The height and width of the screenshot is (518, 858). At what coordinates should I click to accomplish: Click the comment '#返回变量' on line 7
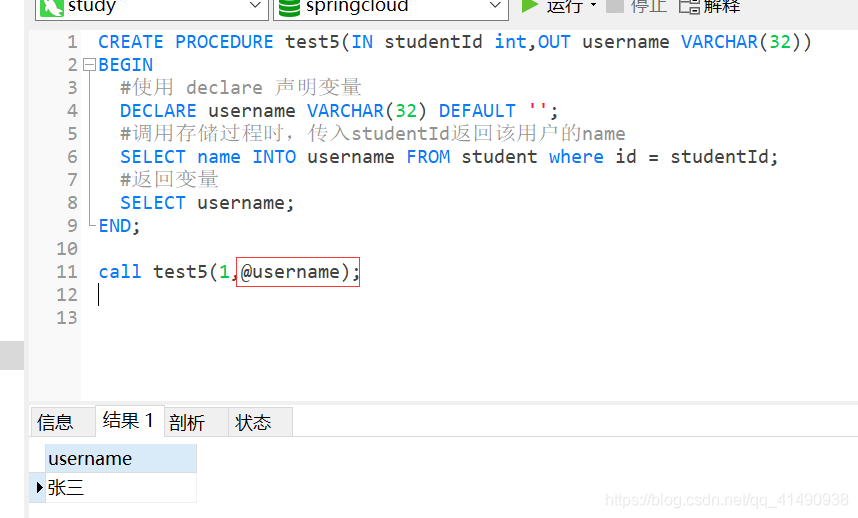pyautogui.click(x=169, y=179)
